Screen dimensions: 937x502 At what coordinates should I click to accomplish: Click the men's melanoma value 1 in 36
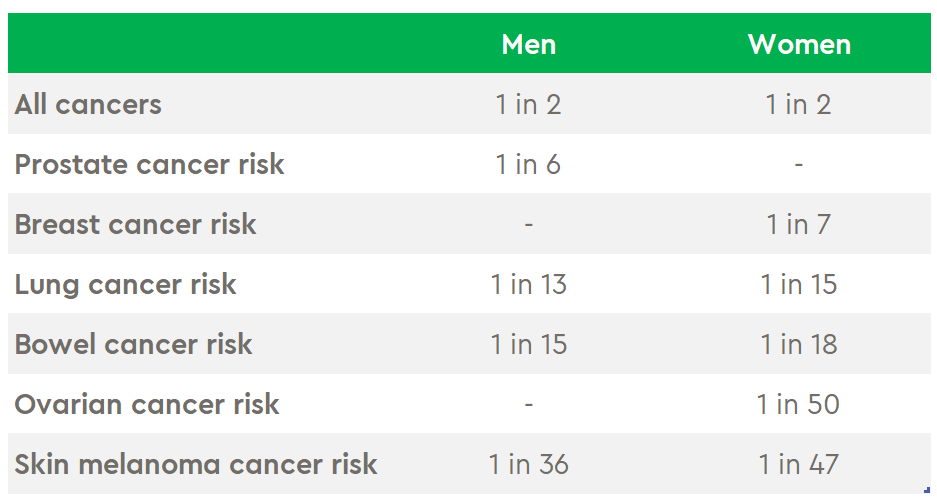tap(528, 464)
